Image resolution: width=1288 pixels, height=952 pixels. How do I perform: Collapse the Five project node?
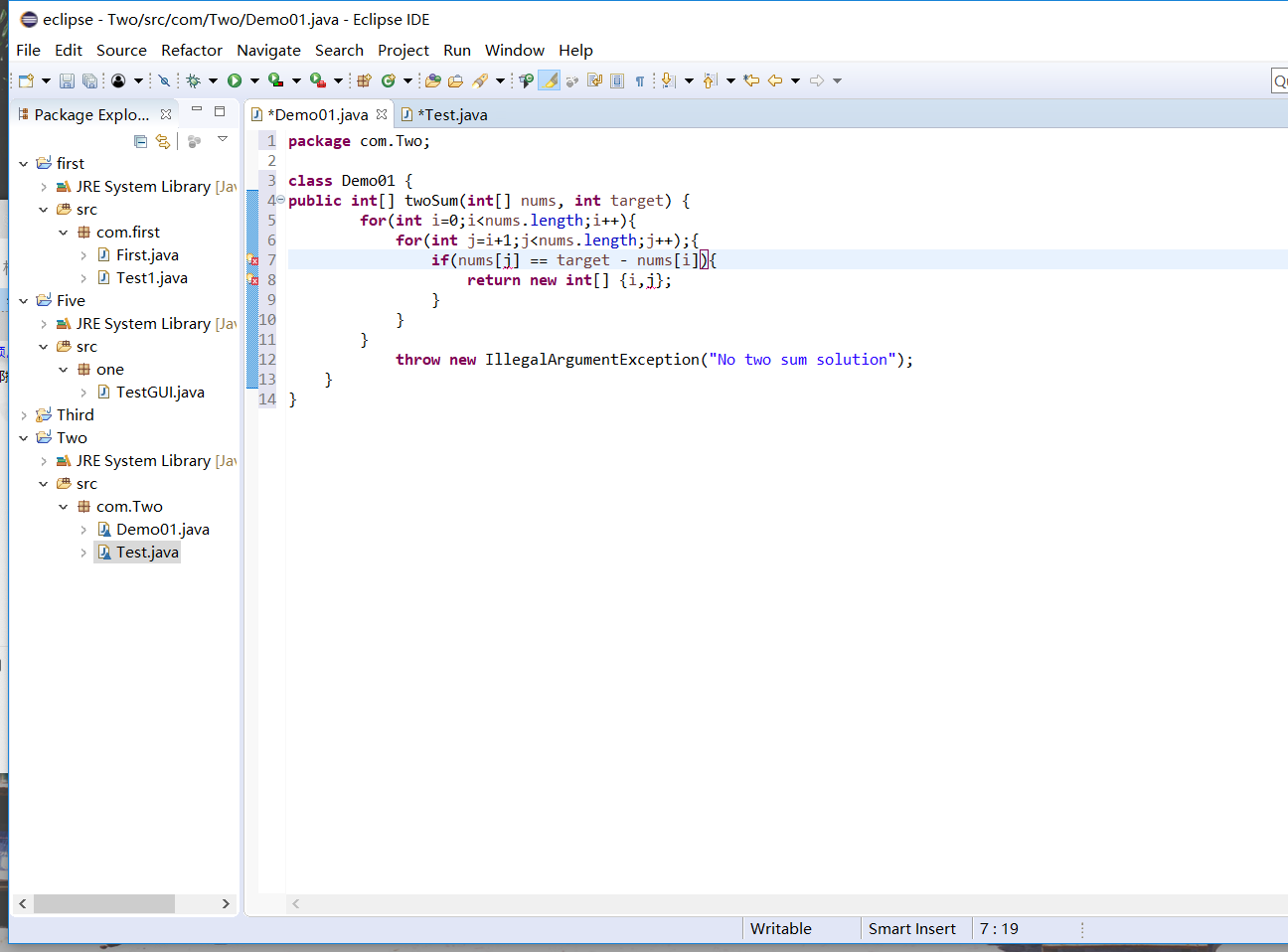24,300
